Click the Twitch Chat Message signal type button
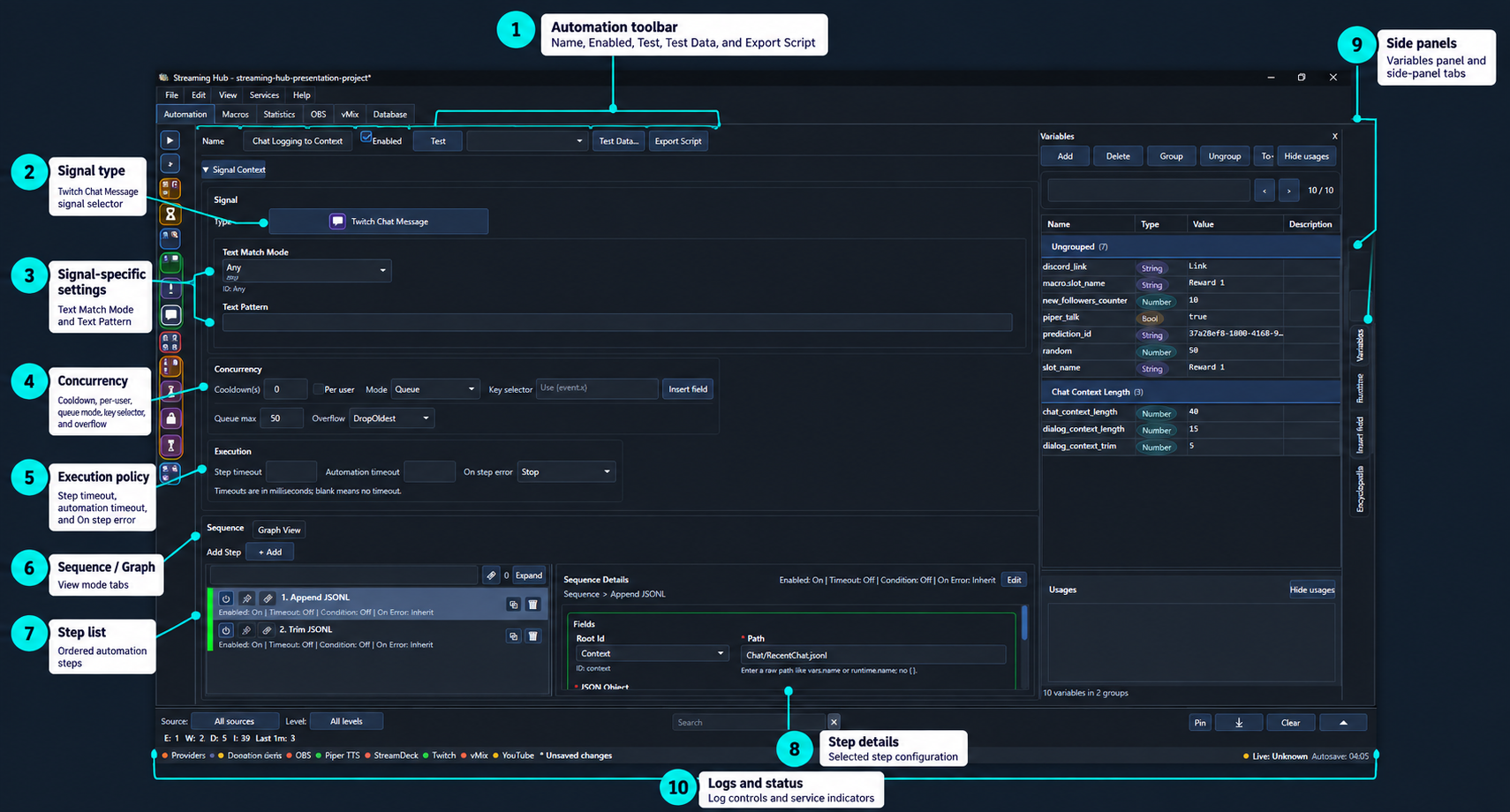1510x812 pixels. point(379,222)
